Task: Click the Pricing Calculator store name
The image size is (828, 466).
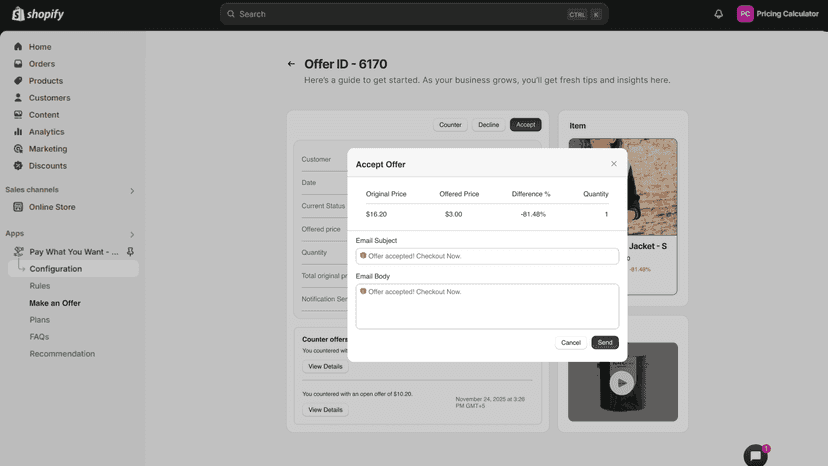Action: click(787, 14)
